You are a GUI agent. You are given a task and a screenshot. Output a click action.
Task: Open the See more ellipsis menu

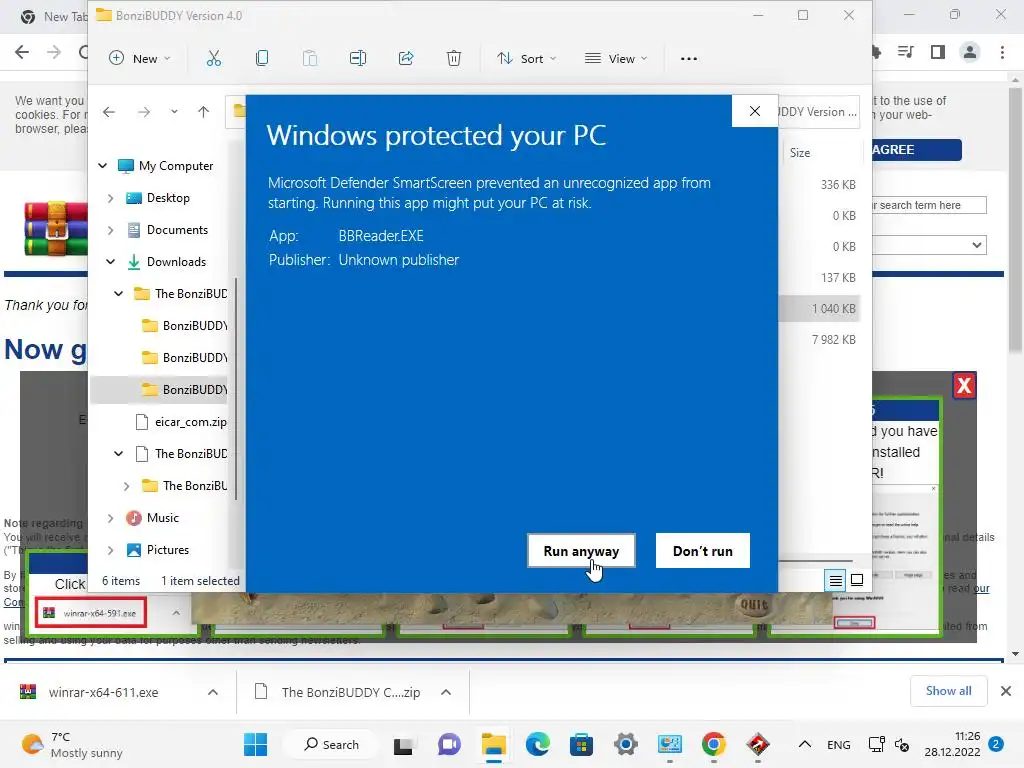click(689, 58)
